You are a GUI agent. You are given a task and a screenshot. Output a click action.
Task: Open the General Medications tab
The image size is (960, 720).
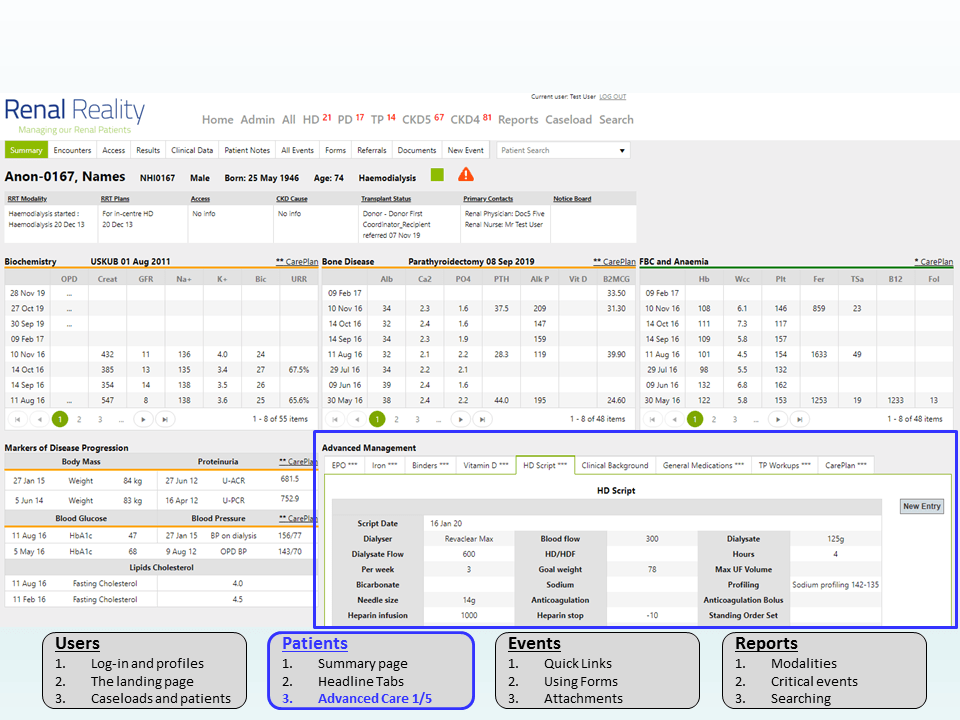pos(703,465)
